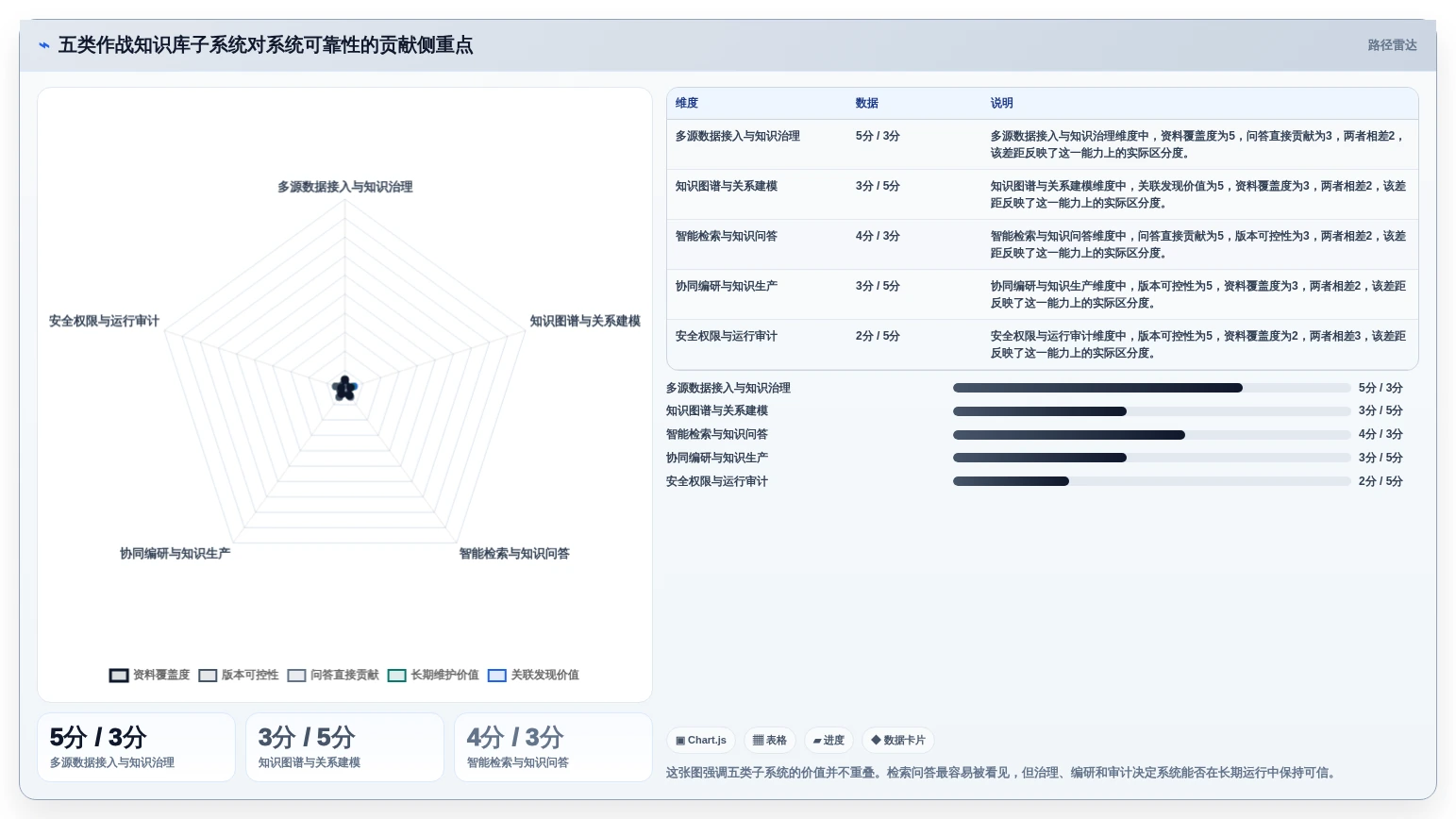Screen dimensions: 1456x819
Task: Click the 数据卡片 tag chip
Action: coord(898,741)
